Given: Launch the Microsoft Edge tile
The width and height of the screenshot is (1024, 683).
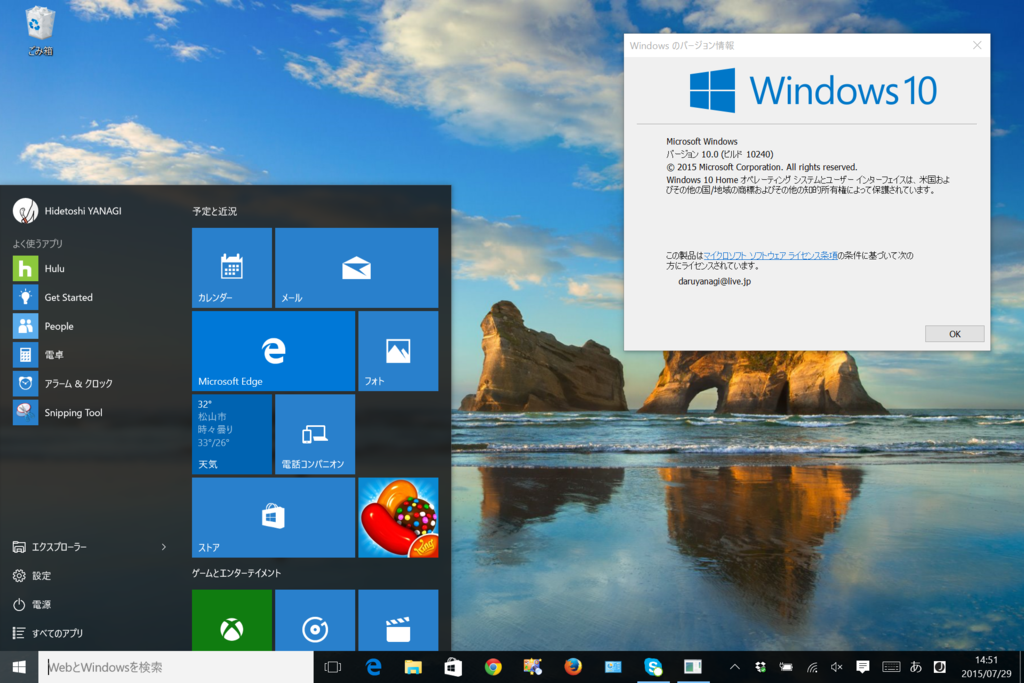Looking at the screenshot, I should [x=274, y=351].
